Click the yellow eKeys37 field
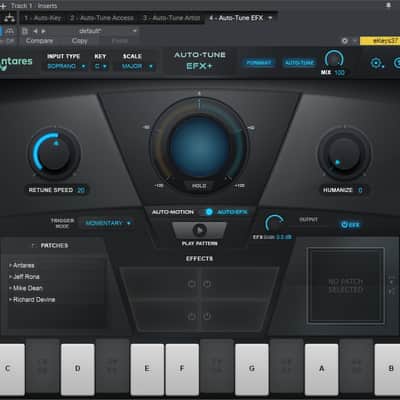Image resolution: width=400 pixels, height=400 pixels. pyautogui.click(x=380, y=41)
